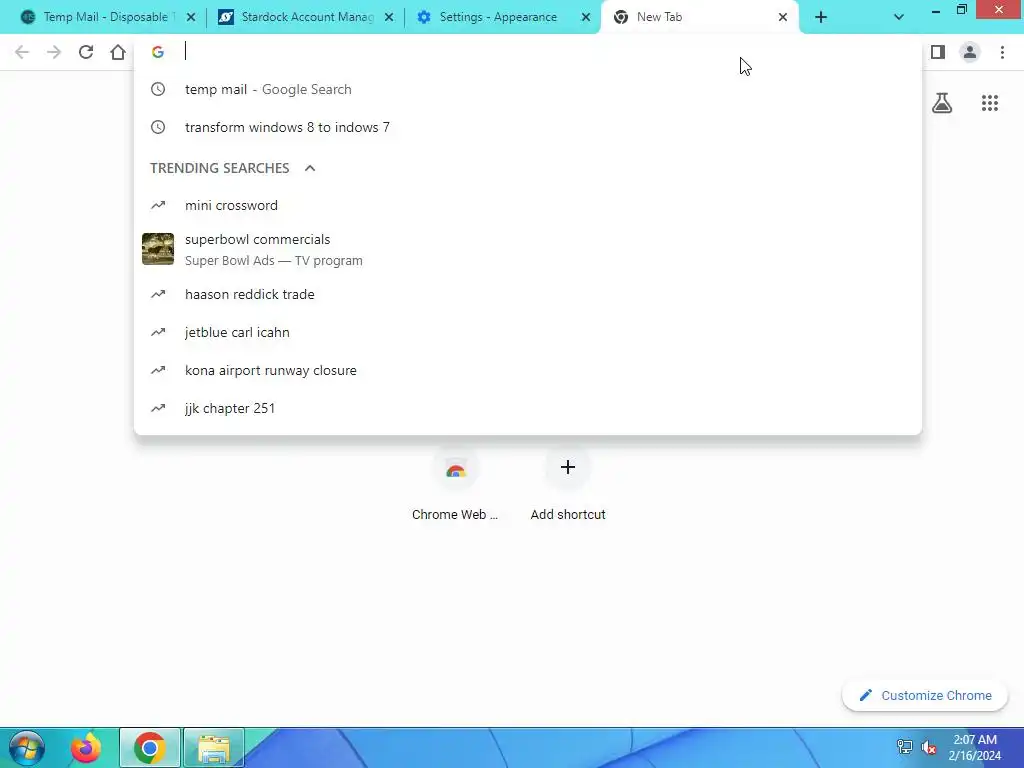Open the Chrome three-dot menu

point(1002,52)
